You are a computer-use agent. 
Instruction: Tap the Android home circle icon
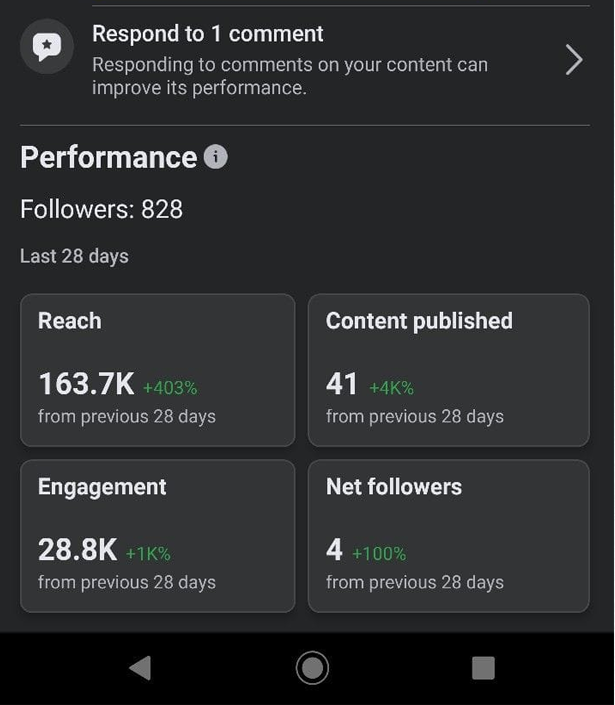(312, 668)
